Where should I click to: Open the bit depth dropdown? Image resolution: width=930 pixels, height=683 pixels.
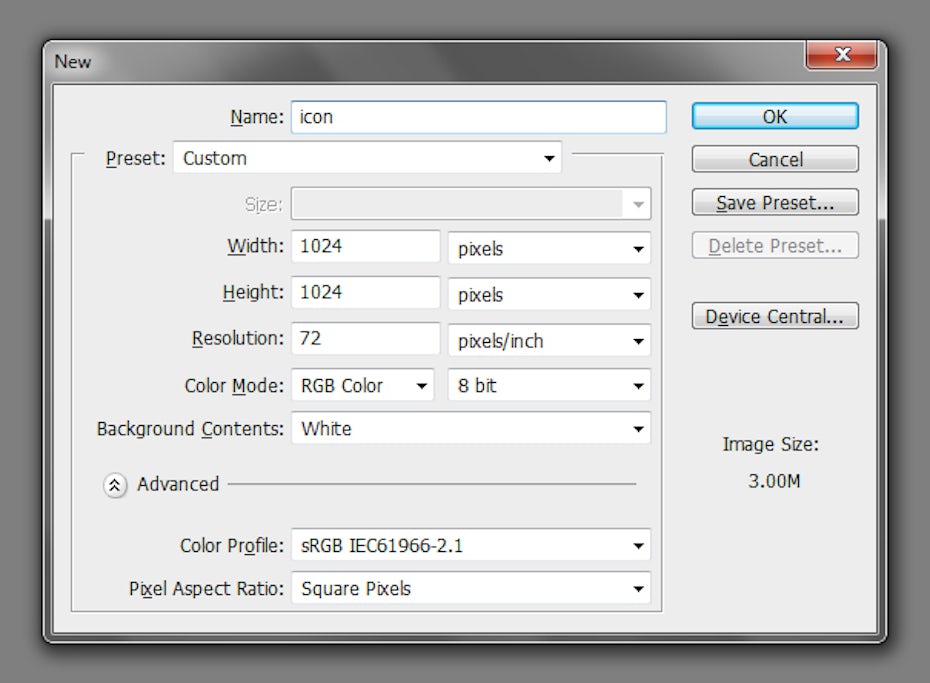pyautogui.click(x=548, y=386)
